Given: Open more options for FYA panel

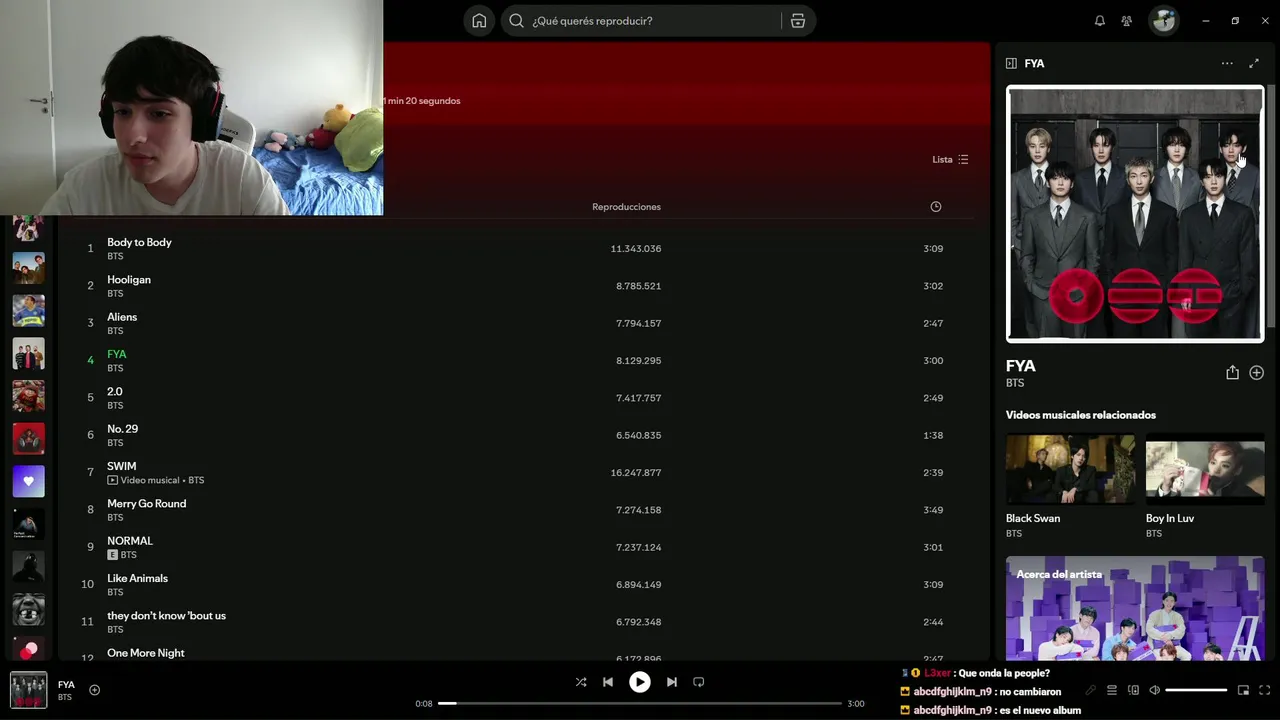Looking at the screenshot, I should click(x=1227, y=63).
